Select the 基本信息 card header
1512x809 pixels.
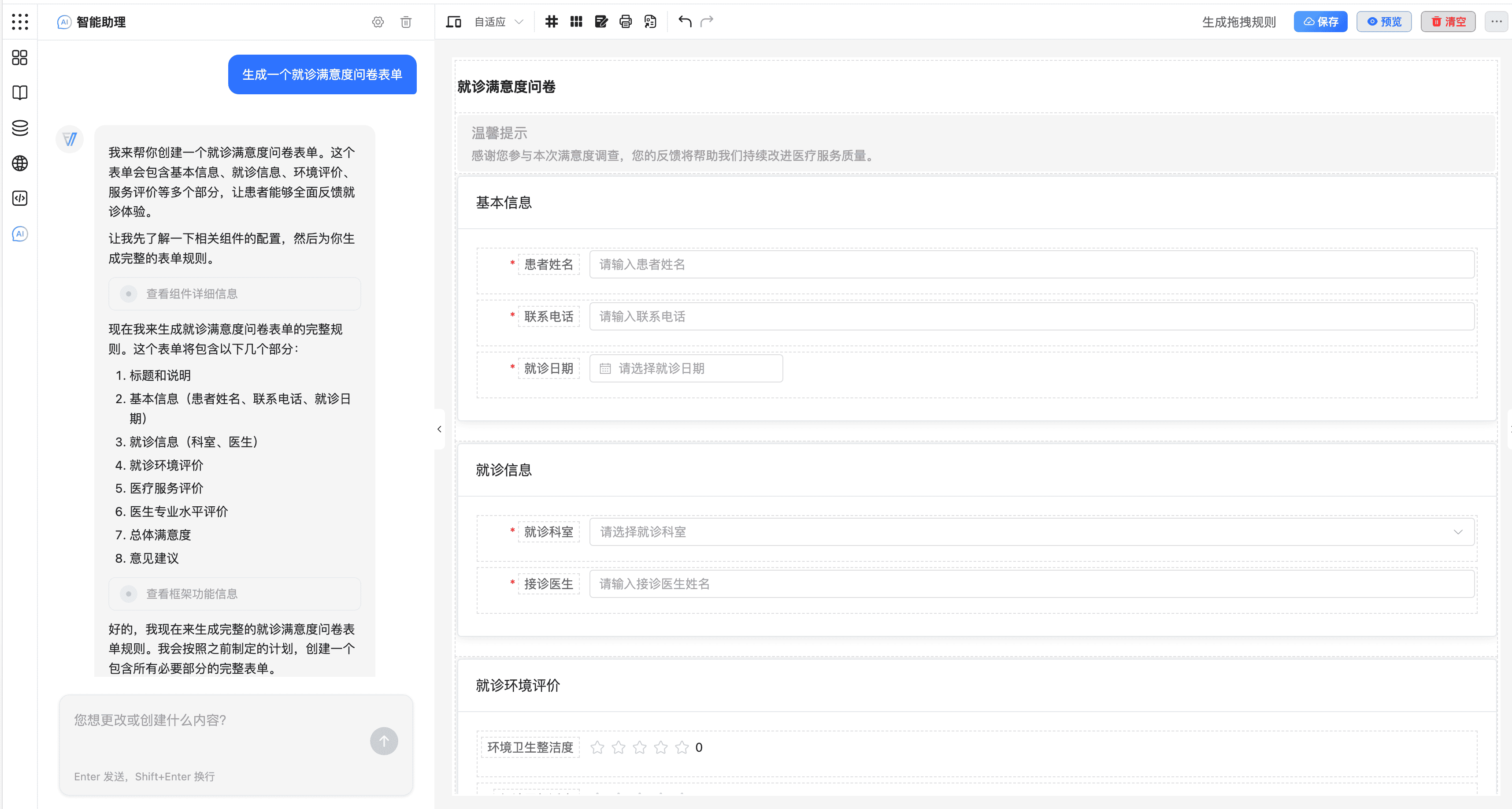pyautogui.click(x=977, y=203)
